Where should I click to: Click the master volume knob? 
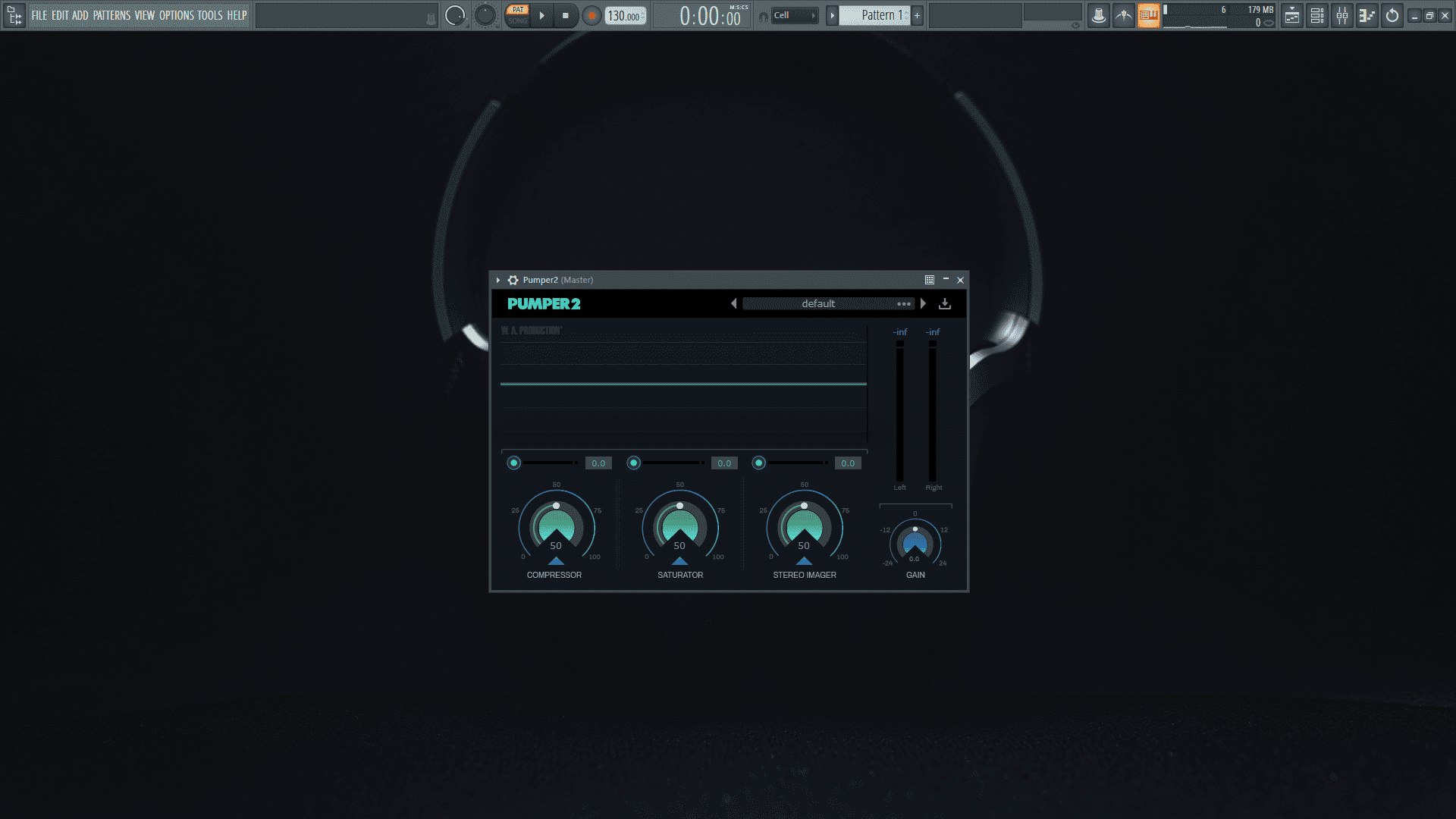[x=455, y=15]
